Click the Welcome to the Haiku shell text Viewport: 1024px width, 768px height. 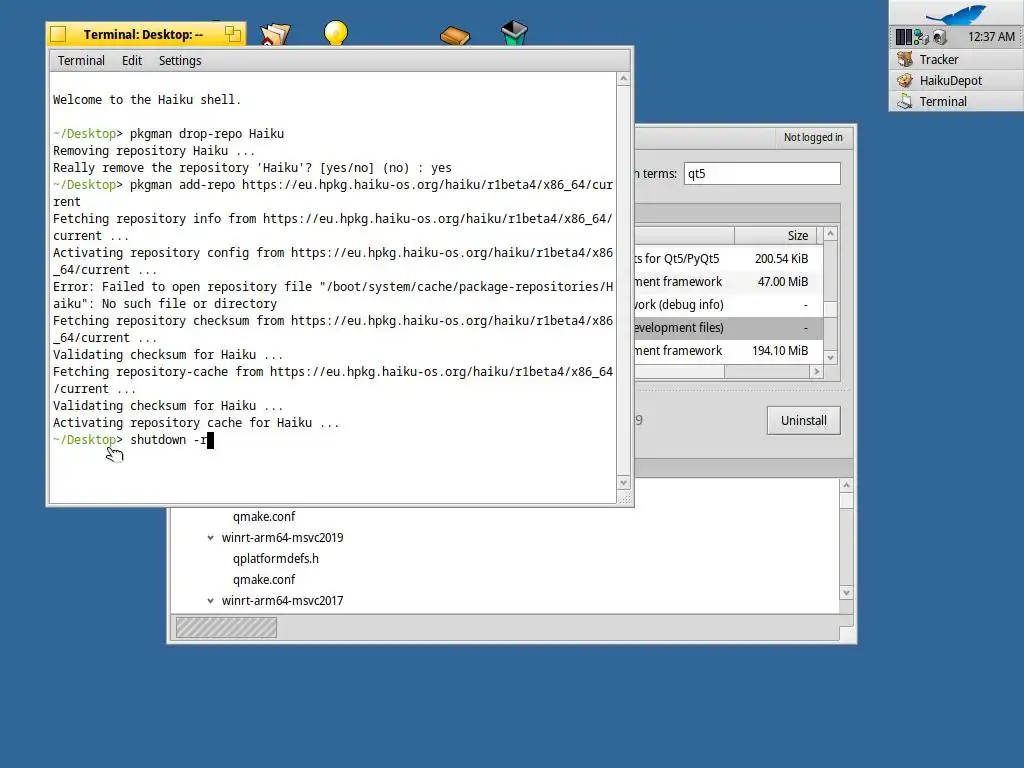coord(147,100)
